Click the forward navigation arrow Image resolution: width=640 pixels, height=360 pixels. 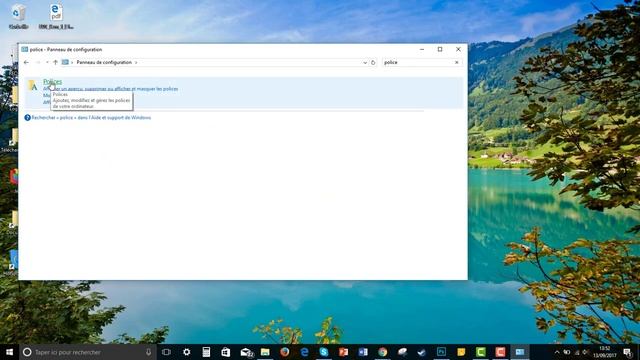click(38, 62)
